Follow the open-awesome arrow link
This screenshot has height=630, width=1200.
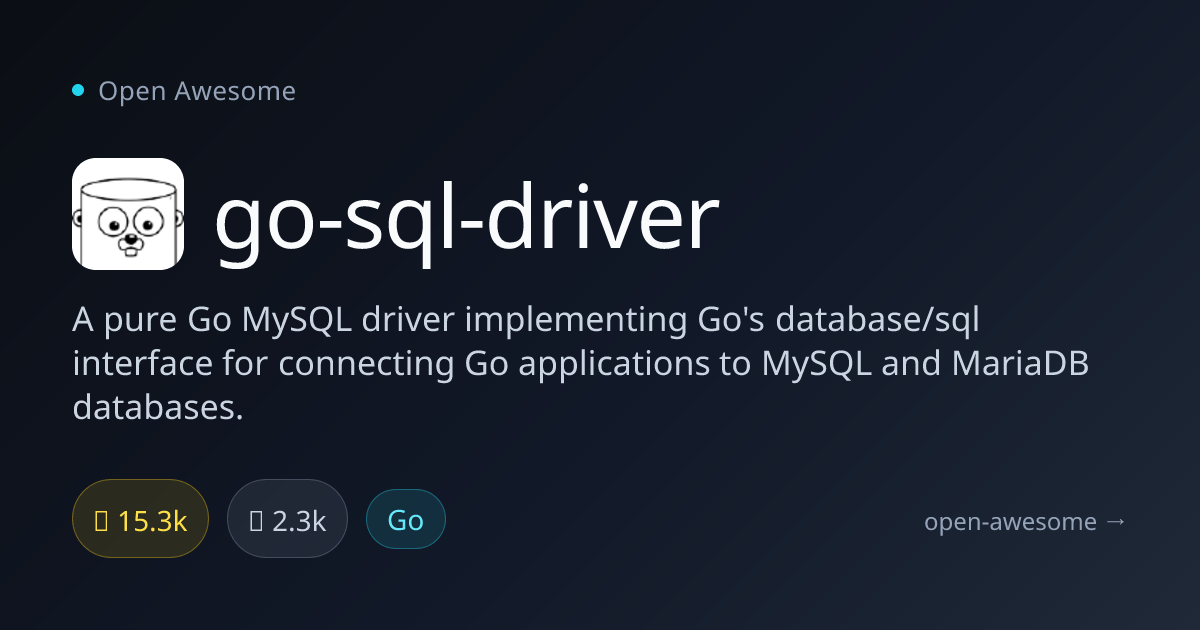[1026, 521]
